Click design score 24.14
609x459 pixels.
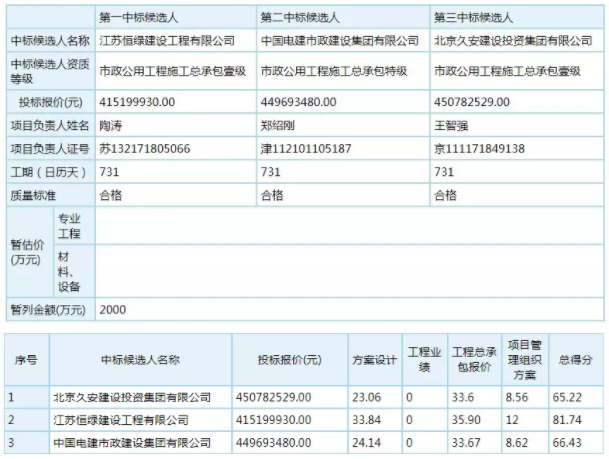[x=367, y=443]
